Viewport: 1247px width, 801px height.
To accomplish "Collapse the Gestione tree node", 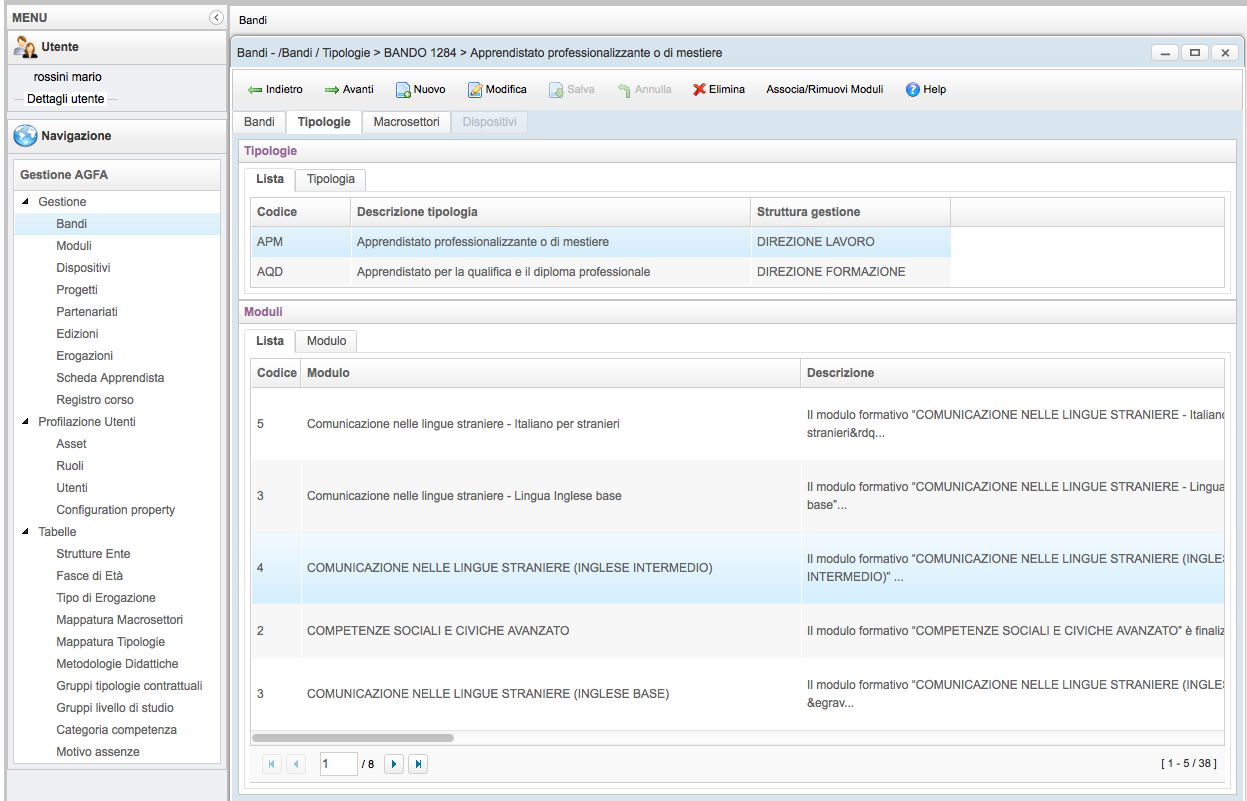I will click(25, 202).
